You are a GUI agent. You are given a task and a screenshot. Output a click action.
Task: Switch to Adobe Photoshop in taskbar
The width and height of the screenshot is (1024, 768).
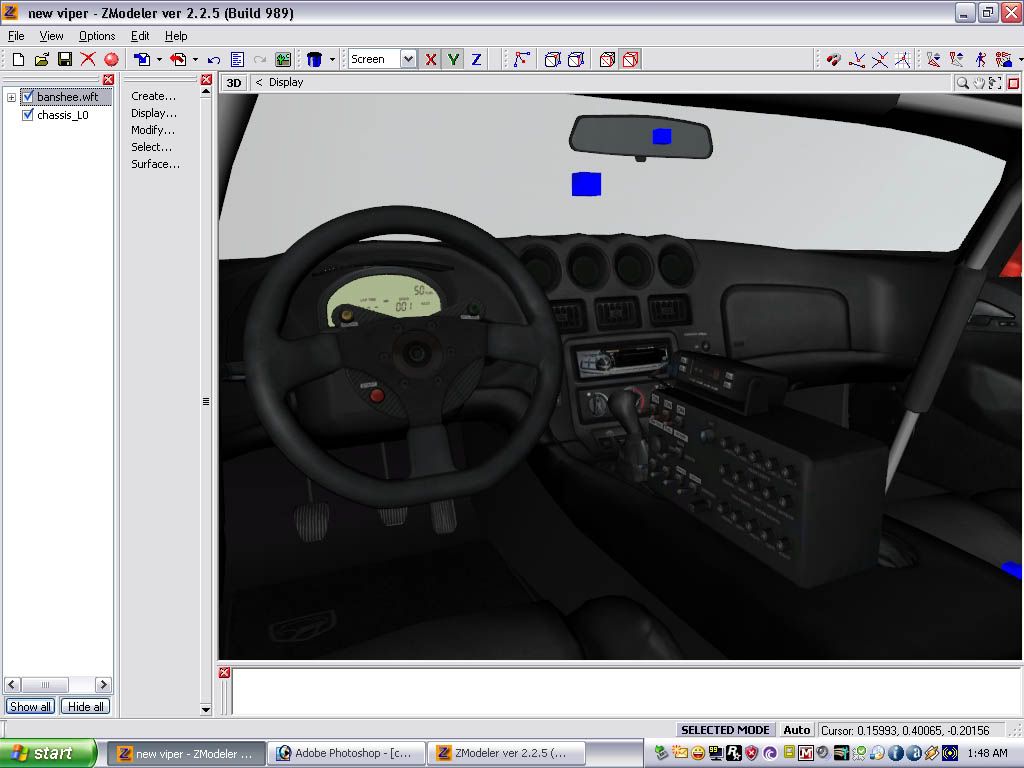coord(347,754)
